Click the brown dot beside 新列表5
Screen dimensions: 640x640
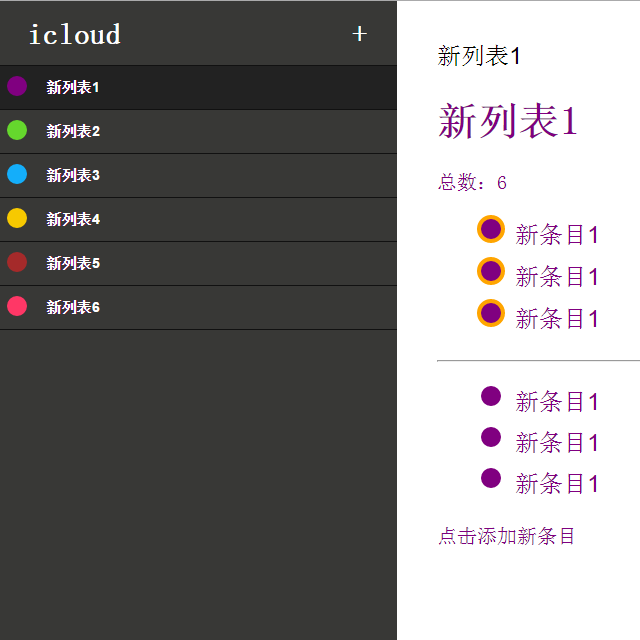click(17, 262)
